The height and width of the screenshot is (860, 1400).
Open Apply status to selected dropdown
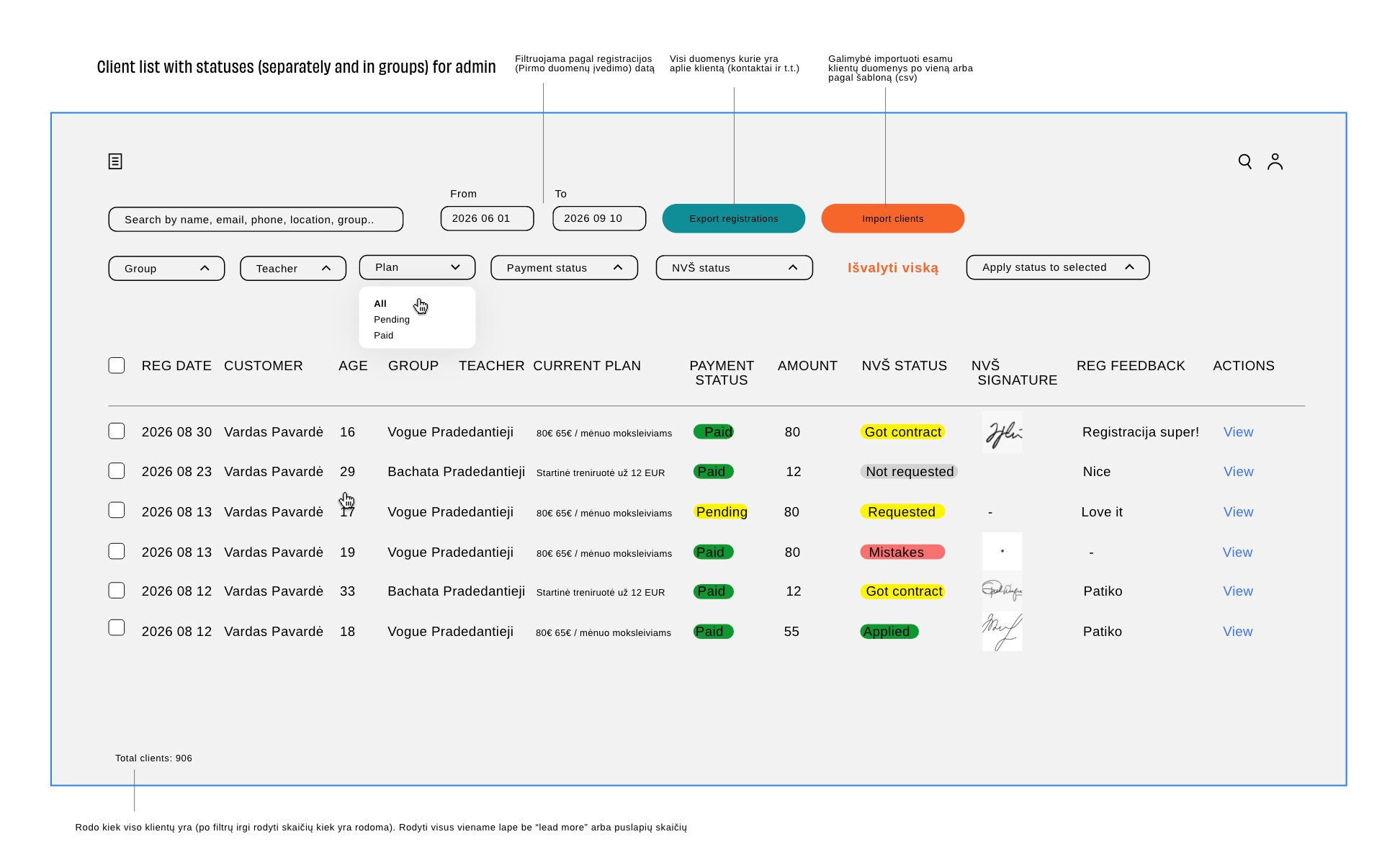pyautogui.click(x=1057, y=267)
